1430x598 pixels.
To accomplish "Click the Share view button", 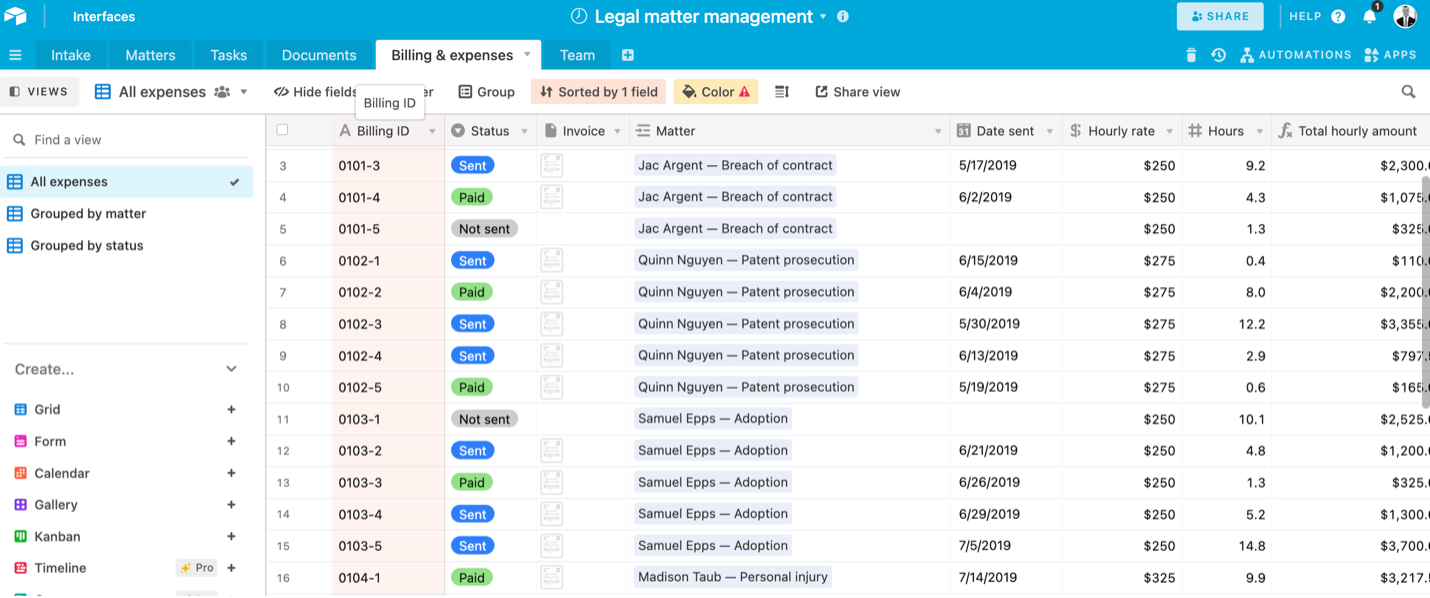I will [857, 92].
